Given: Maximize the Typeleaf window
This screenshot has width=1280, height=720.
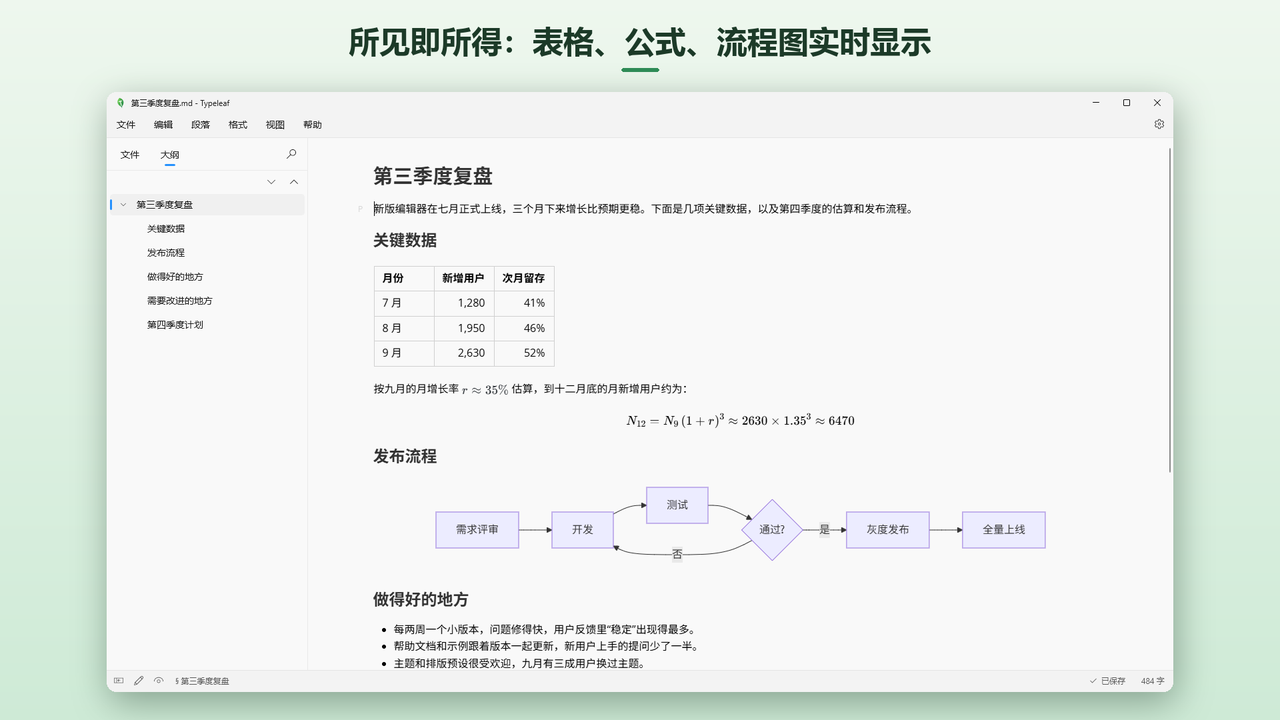Looking at the screenshot, I should pos(1126,103).
